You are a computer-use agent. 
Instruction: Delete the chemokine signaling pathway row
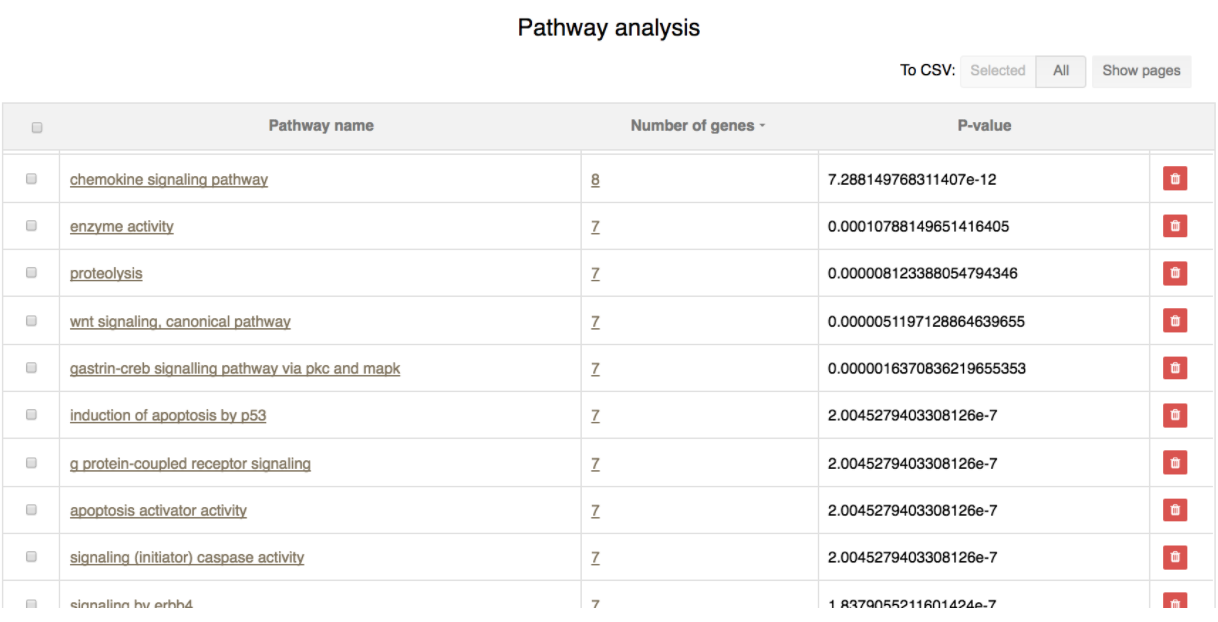tap(1175, 179)
